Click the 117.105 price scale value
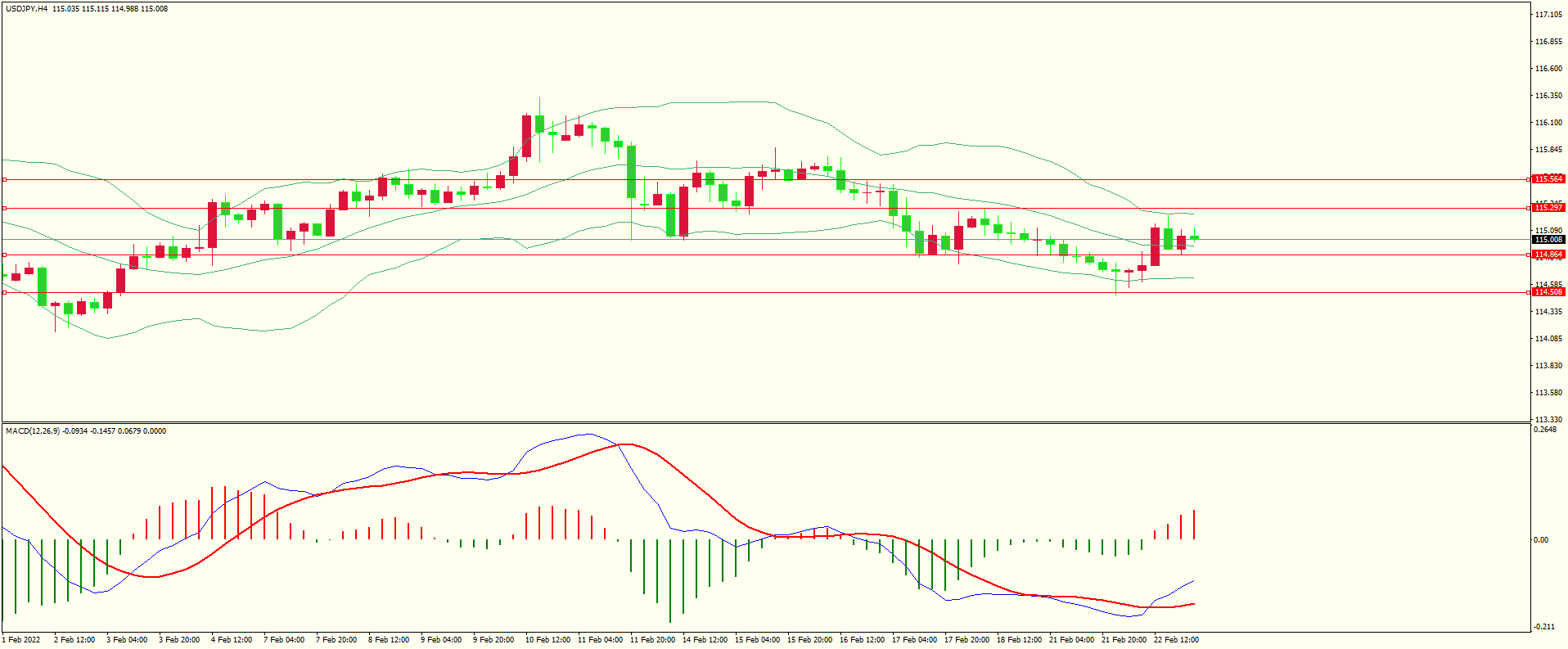Viewport: 1568px width, 649px height. 1548,15
